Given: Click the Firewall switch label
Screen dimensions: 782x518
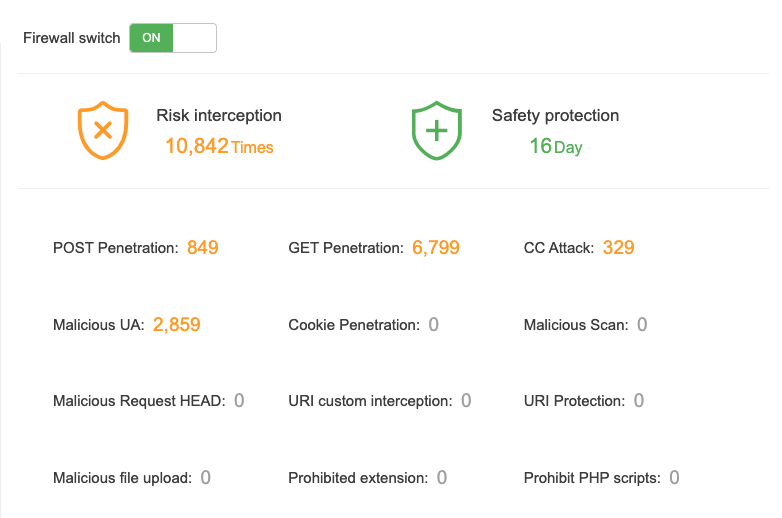Looking at the screenshot, I should click(71, 38).
